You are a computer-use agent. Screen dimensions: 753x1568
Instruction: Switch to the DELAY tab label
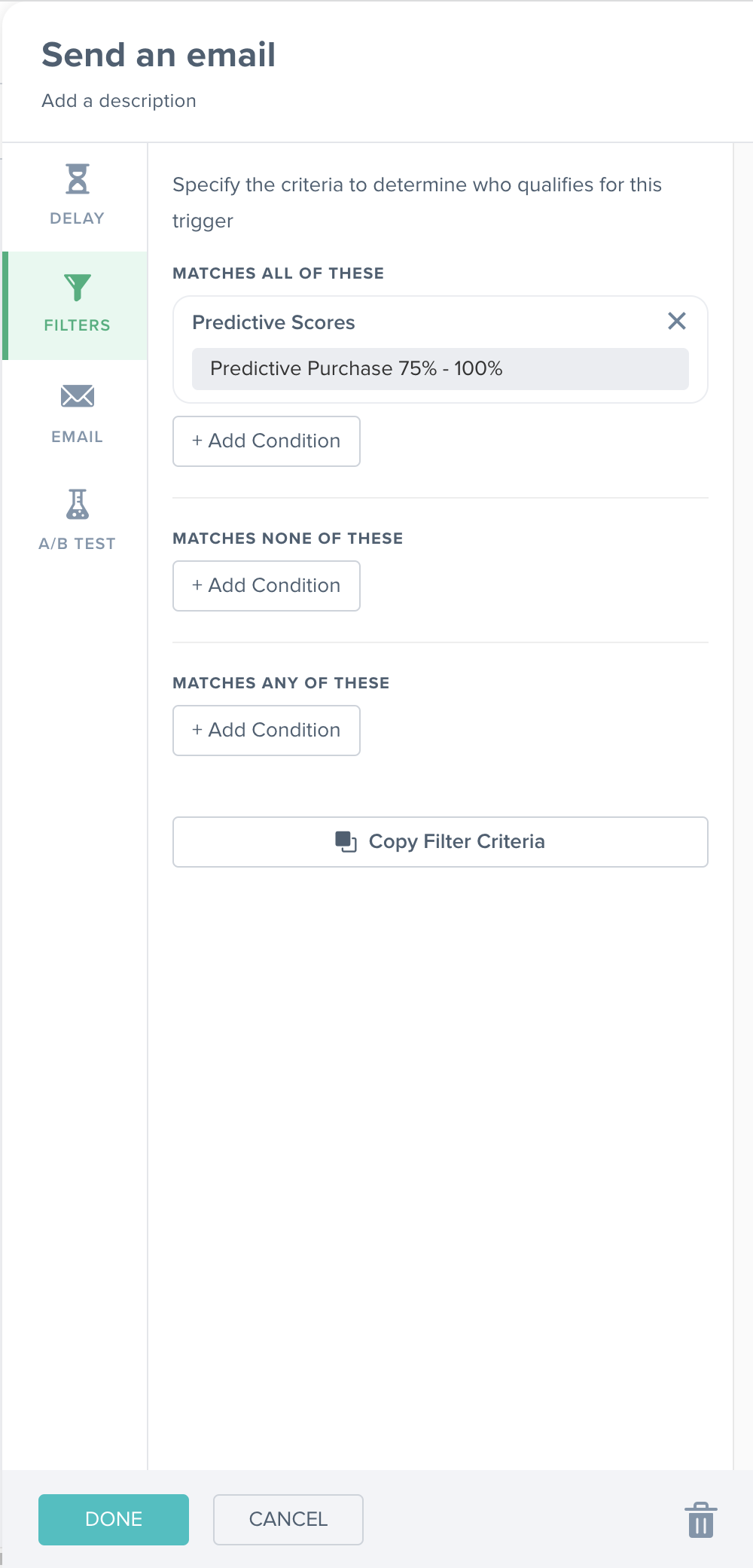point(78,218)
